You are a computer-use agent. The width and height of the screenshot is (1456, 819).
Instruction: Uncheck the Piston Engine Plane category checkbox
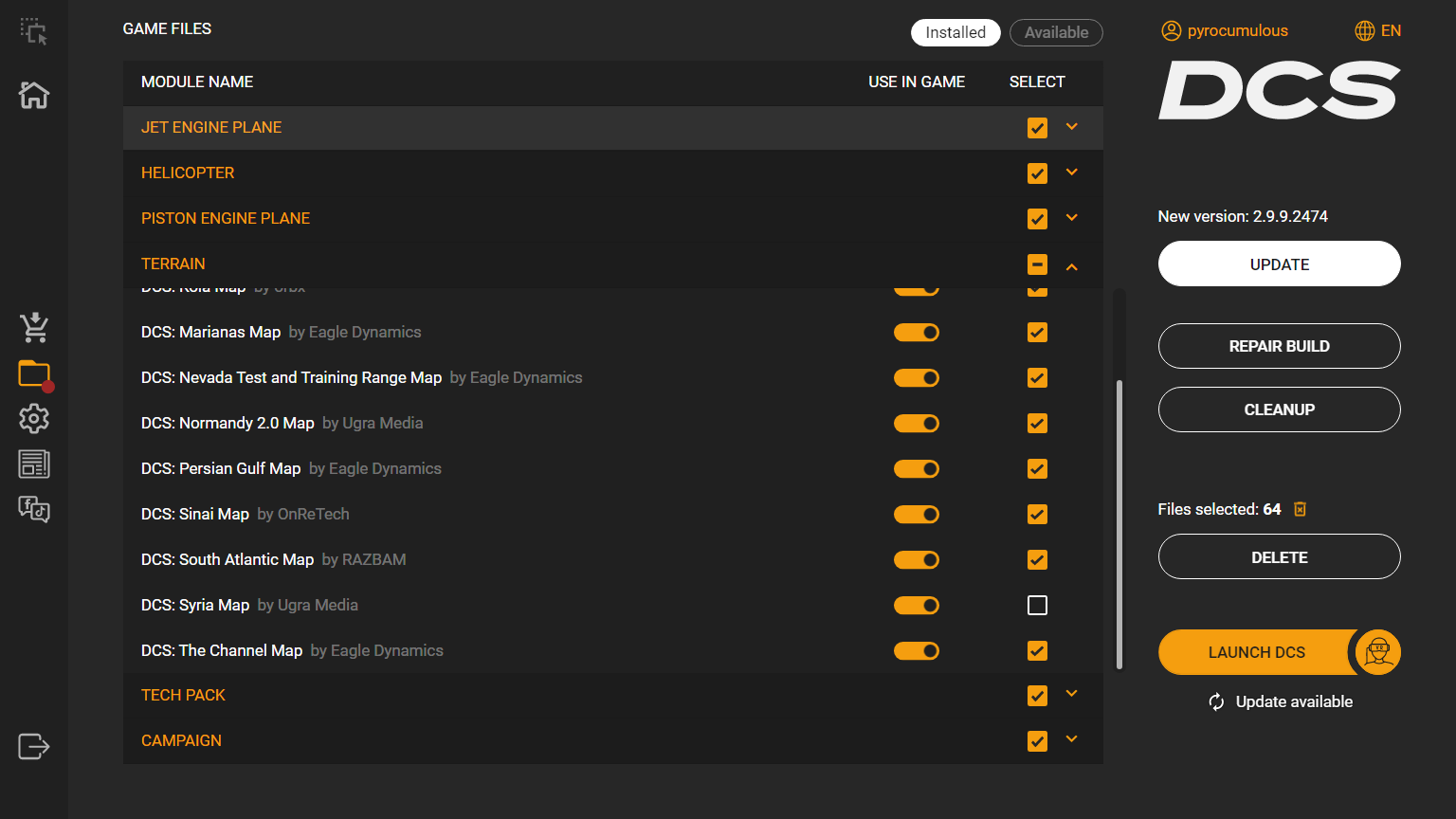1038,218
